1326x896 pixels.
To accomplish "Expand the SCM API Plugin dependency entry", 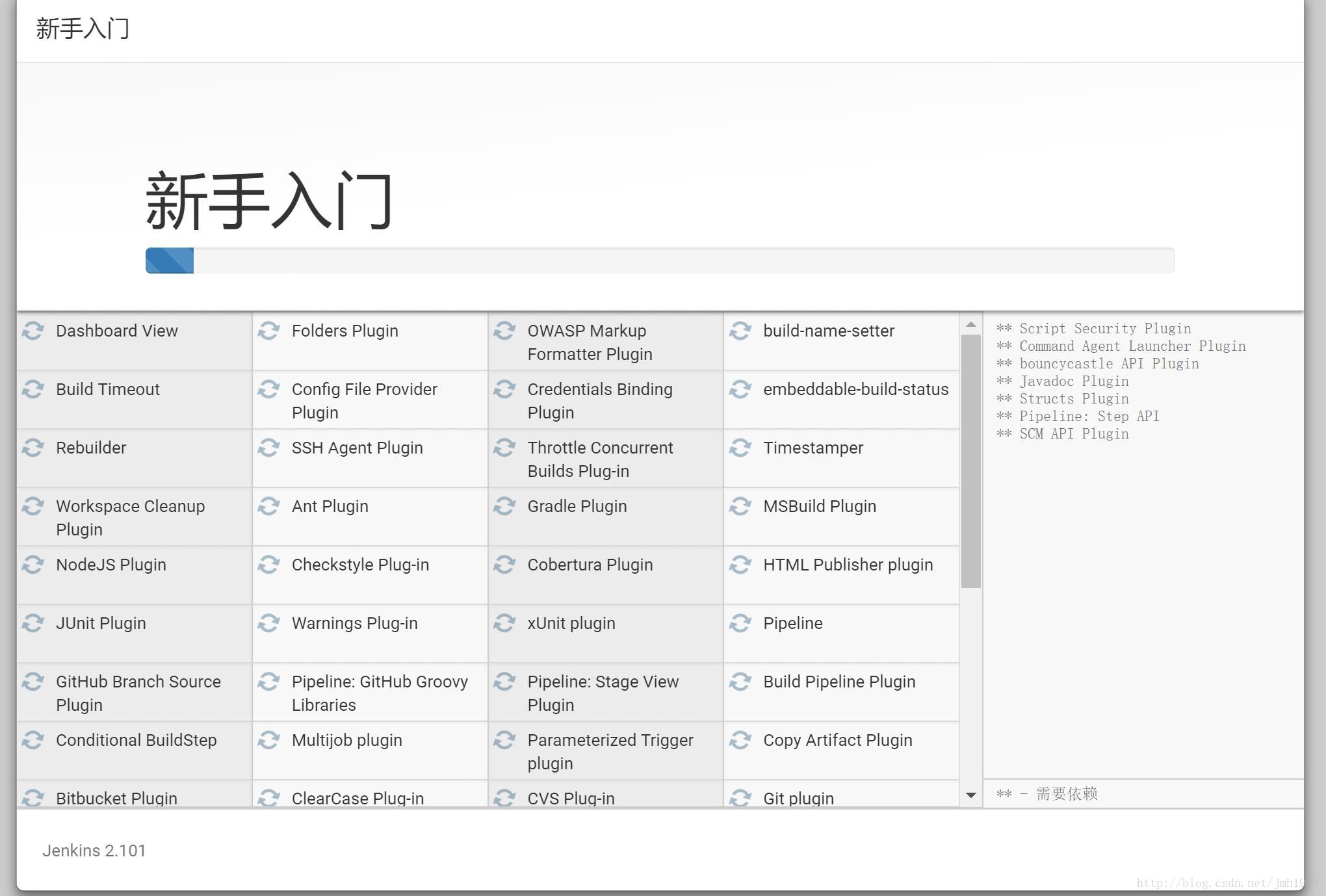I will (x=1062, y=433).
